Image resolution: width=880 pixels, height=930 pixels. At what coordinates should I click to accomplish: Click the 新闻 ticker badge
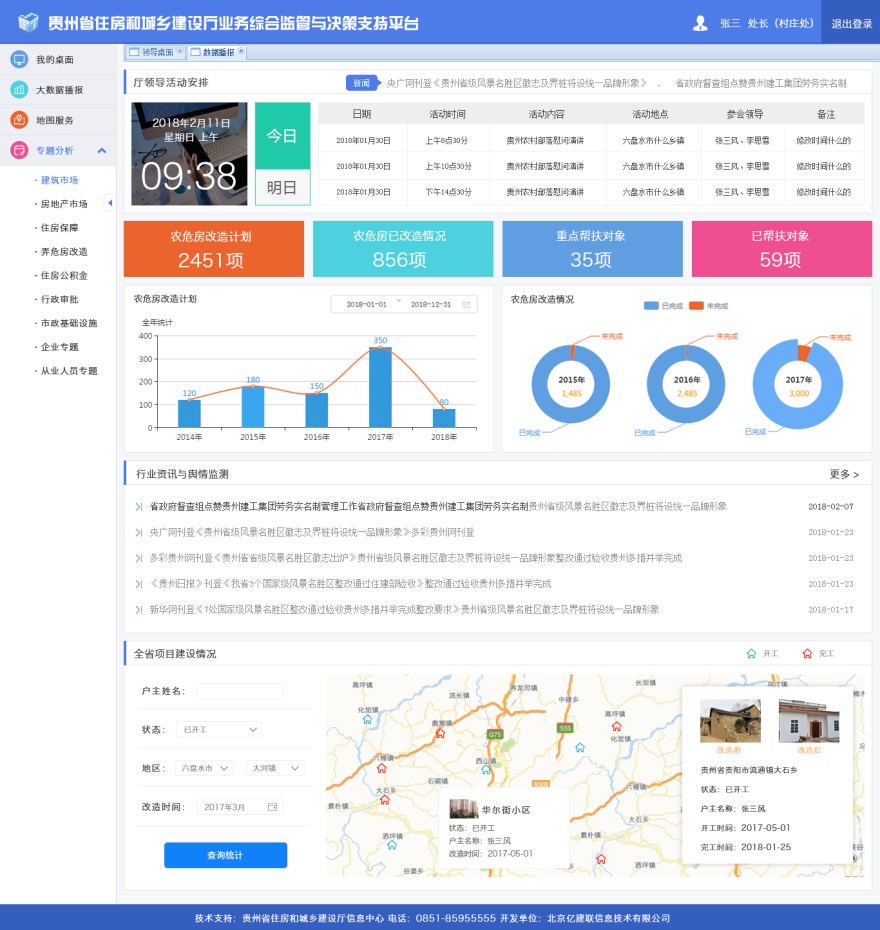tap(362, 83)
